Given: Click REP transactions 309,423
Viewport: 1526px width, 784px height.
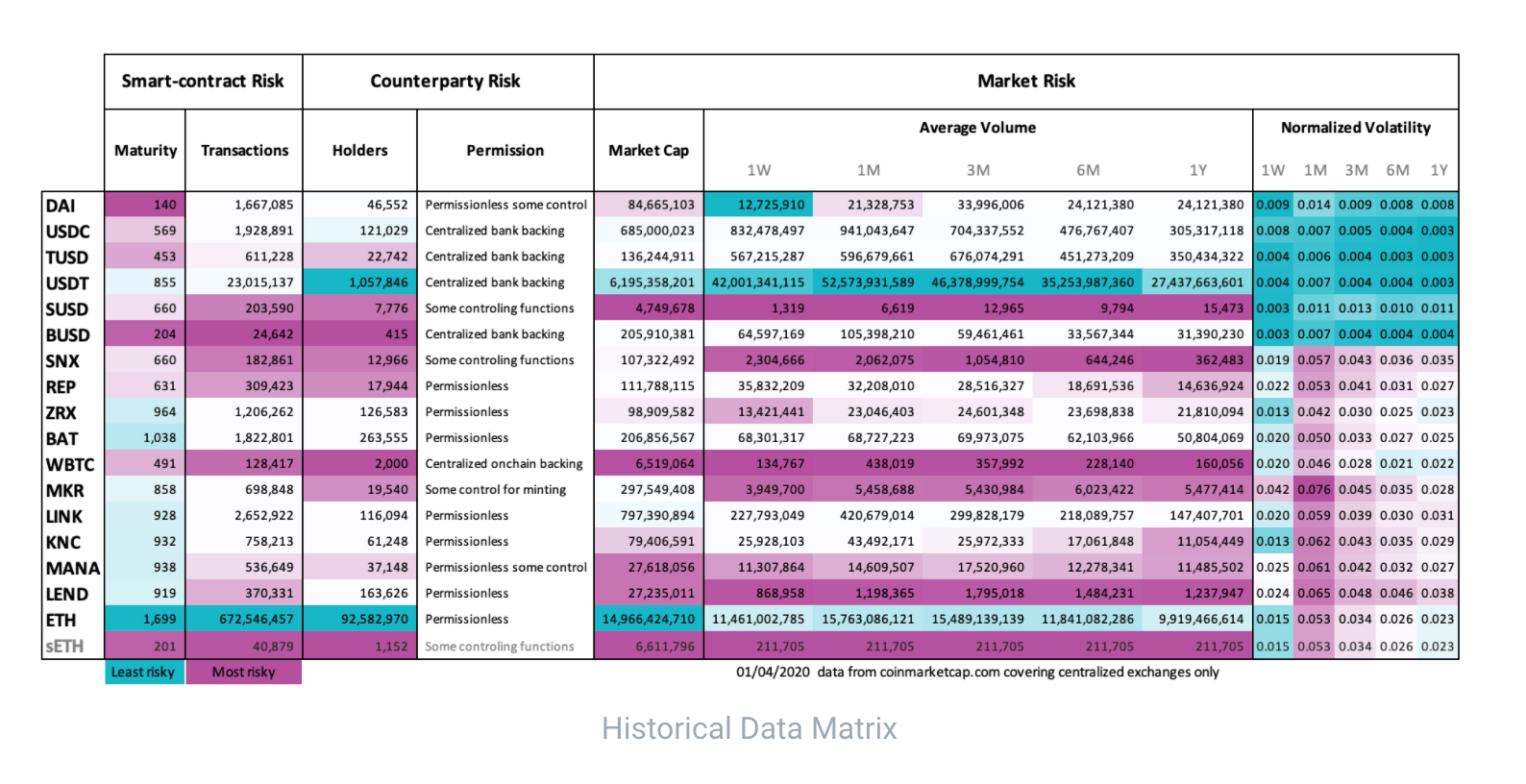Looking at the screenshot, I should click(x=269, y=386).
